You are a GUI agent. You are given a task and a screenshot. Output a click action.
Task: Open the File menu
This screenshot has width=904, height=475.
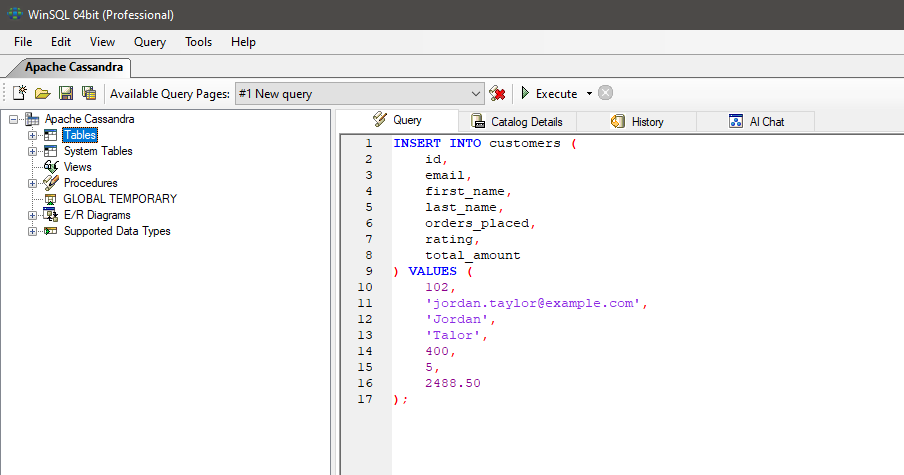(23, 42)
